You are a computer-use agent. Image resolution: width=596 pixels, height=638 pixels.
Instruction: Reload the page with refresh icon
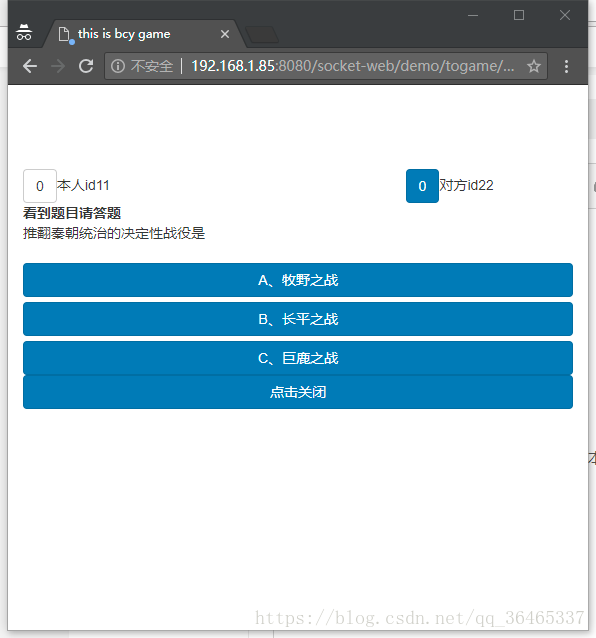86,66
